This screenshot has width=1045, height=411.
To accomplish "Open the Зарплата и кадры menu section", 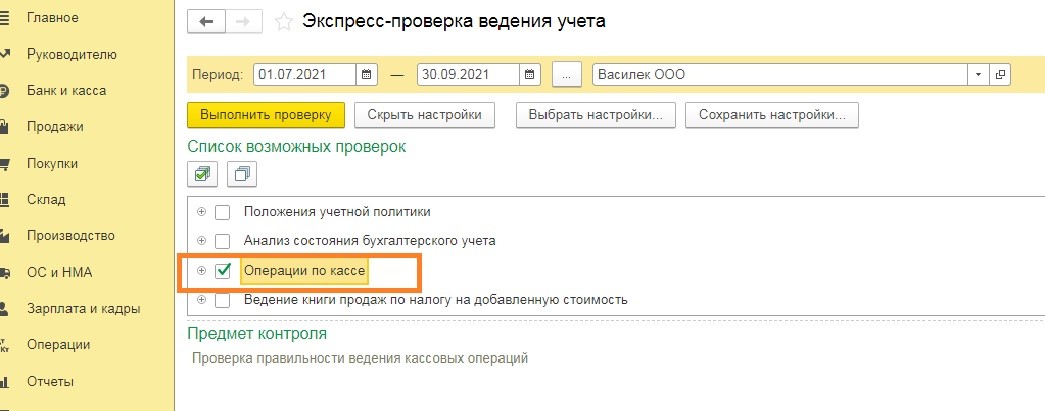I will click(83, 309).
